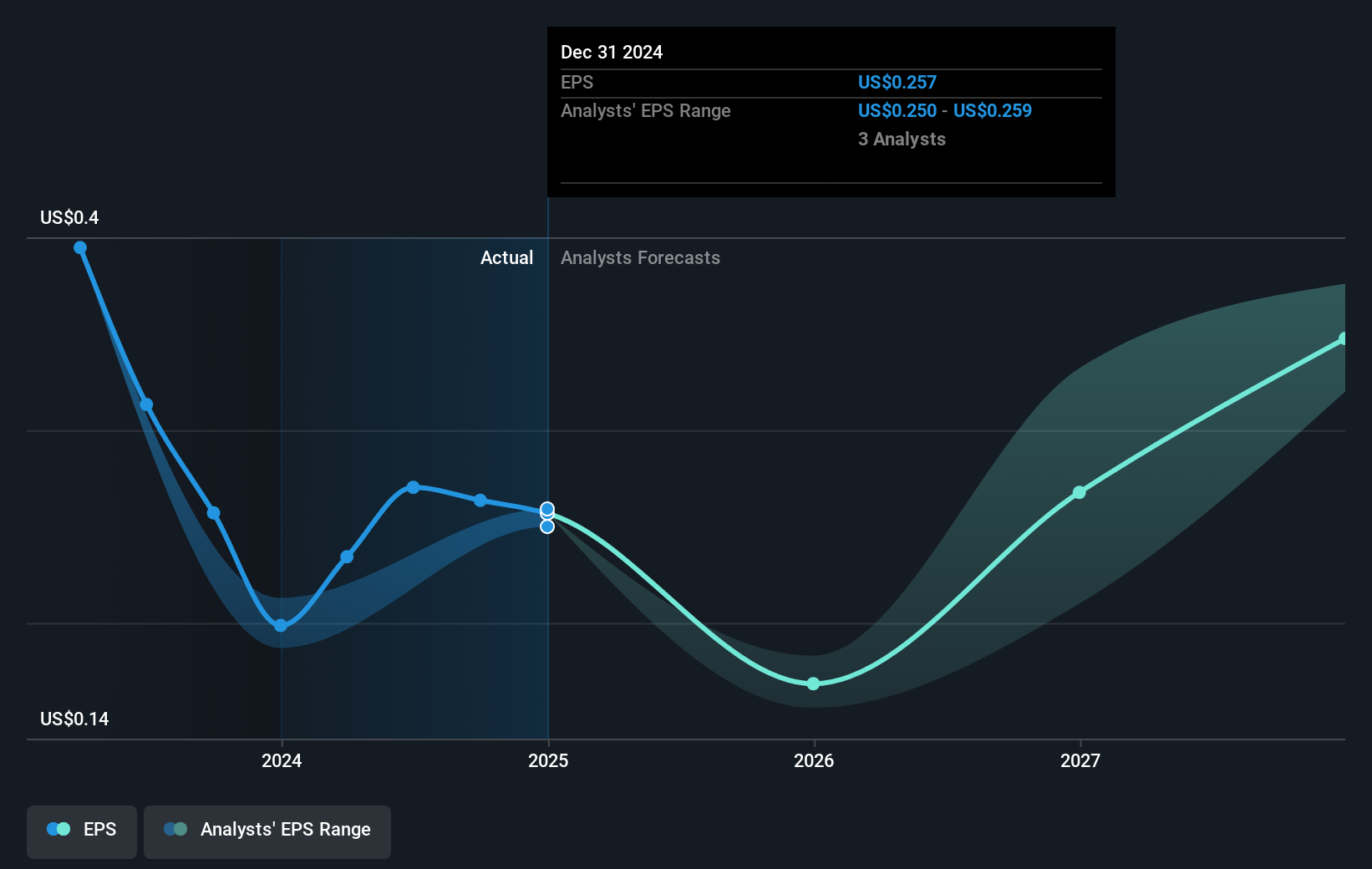The image size is (1372, 869).
Task: Click the 2026 x-axis label
Action: click(x=814, y=760)
